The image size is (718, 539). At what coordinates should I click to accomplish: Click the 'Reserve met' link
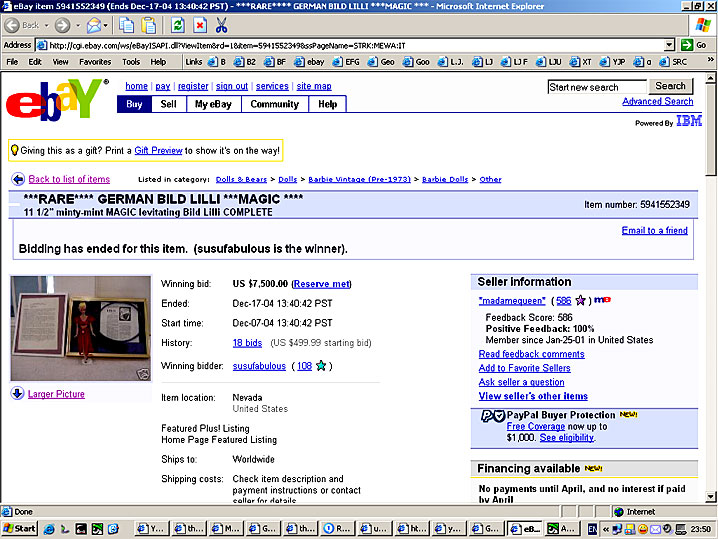click(x=321, y=284)
